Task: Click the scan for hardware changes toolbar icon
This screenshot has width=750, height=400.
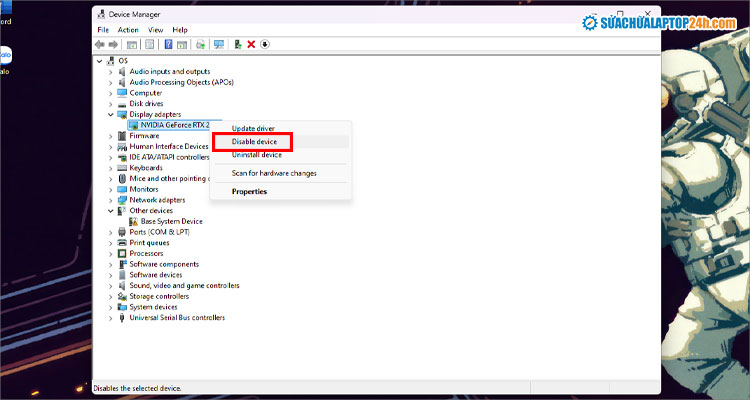Action: pos(218,44)
